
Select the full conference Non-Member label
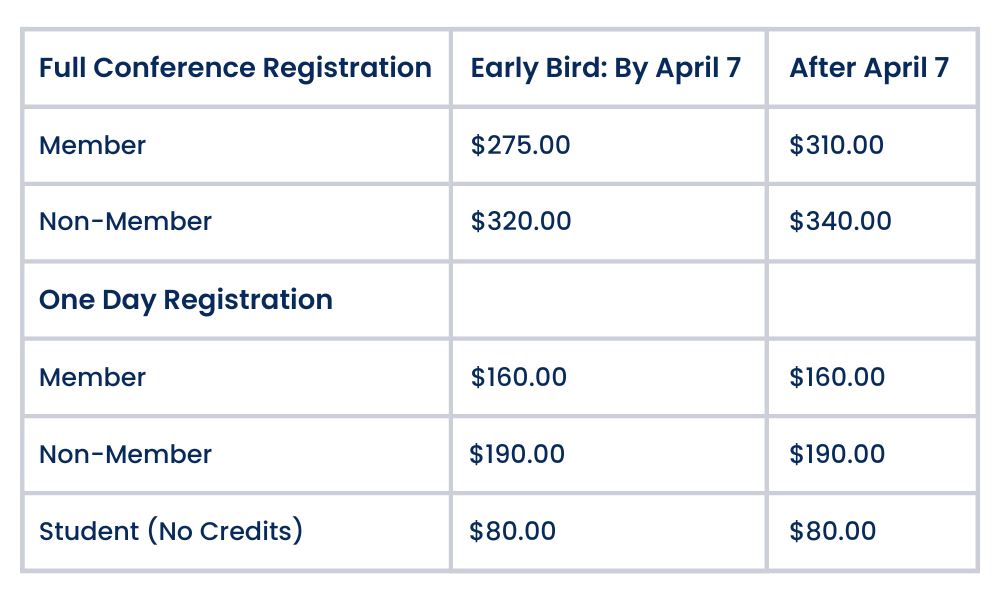pos(125,222)
